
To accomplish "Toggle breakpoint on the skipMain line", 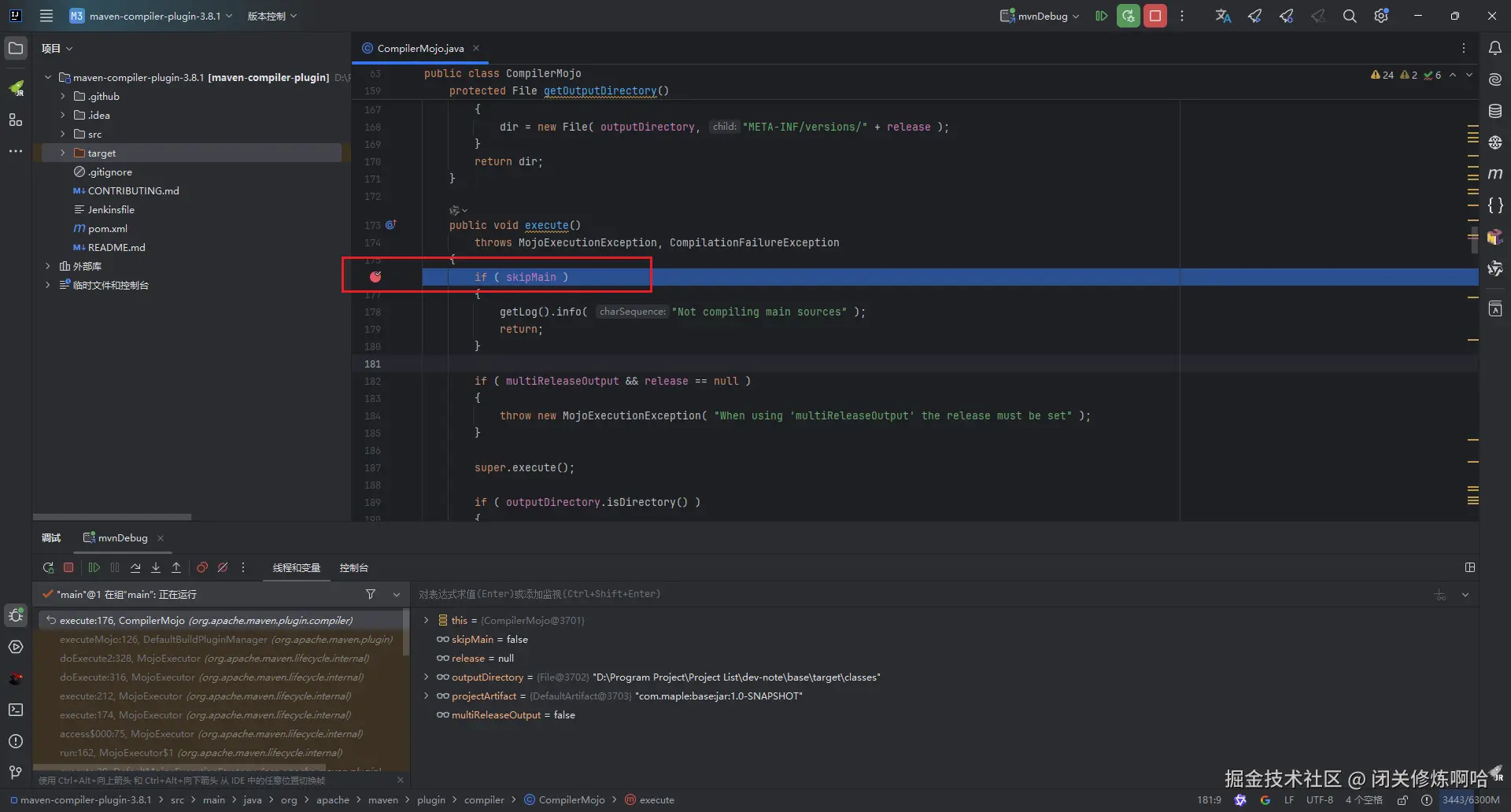I will (375, 277).
